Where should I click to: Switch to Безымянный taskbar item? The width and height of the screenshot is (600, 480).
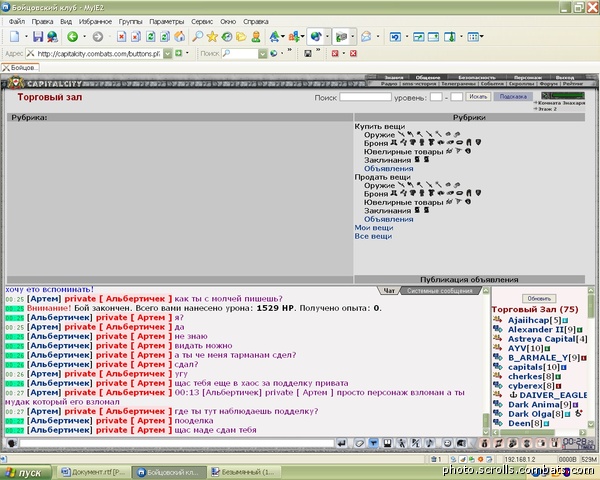coord(244,472)
